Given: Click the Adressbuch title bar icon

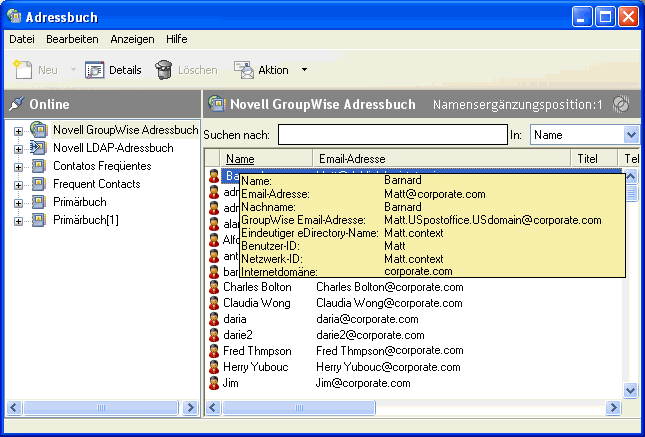Looking at the screenshot, I should tap(14, 16).
